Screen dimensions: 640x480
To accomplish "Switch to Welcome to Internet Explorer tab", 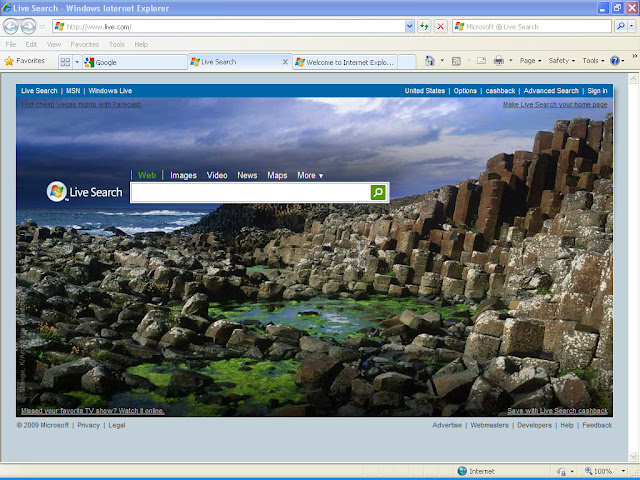I will pyautogui.click(x=345, y=62).
